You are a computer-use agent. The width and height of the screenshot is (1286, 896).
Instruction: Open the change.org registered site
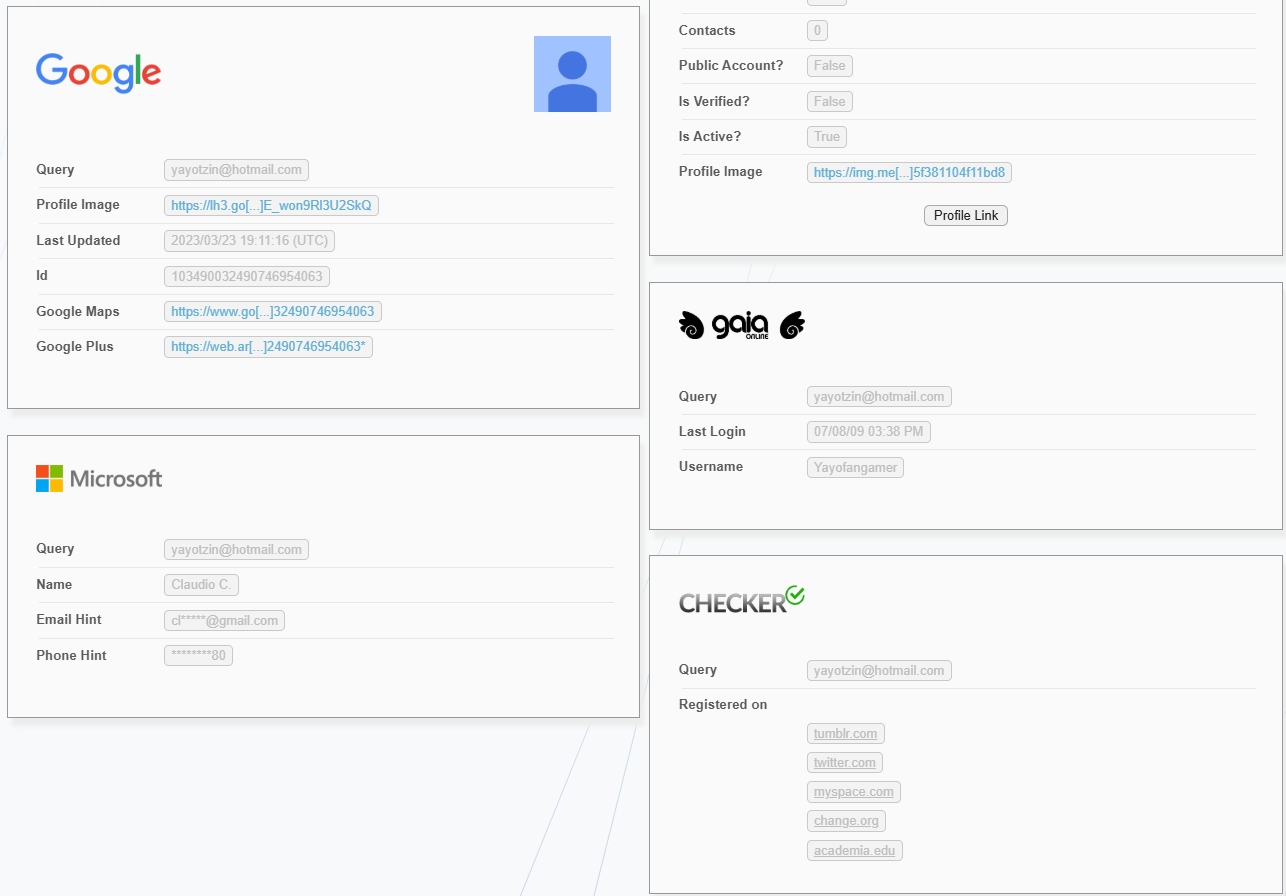(846, 821)
